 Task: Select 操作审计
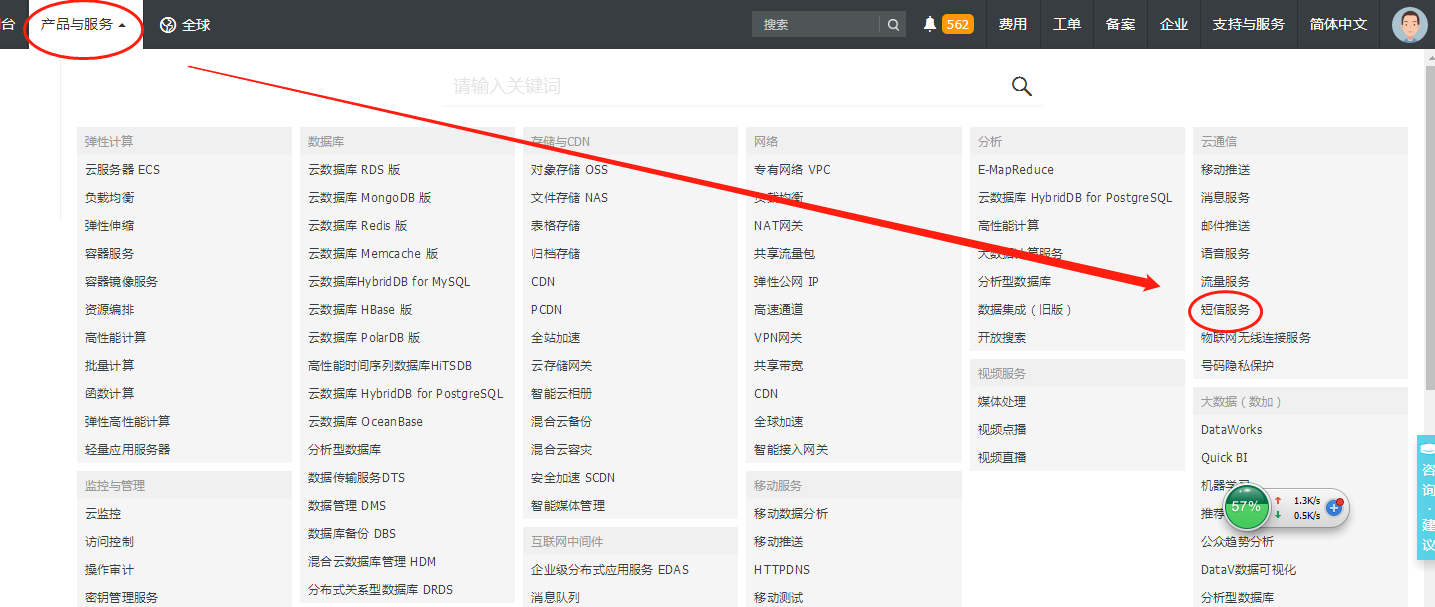[109, 570]
